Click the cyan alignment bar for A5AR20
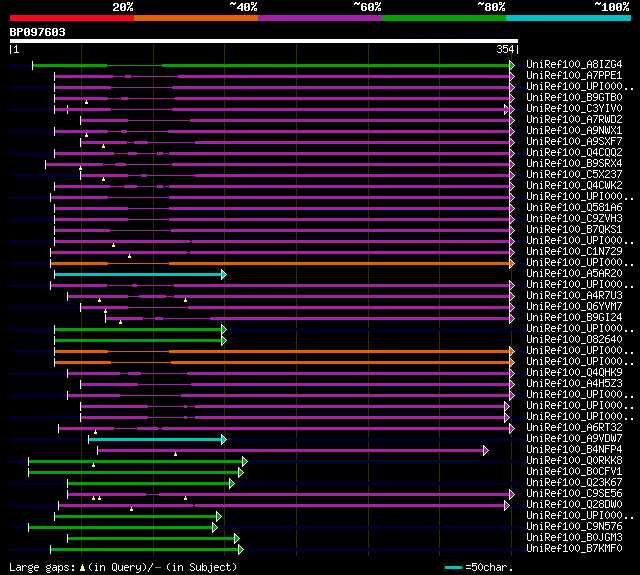This screenshot has height=575, width=640. (138, 274)
